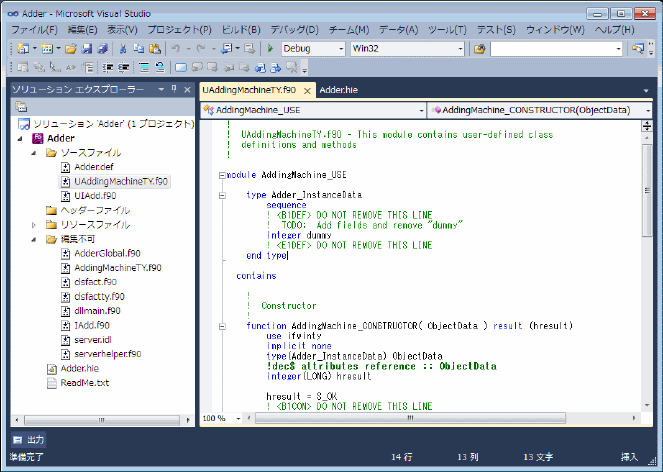Click the 出力 output panel button
663x472 pixels.
[28, 439]
